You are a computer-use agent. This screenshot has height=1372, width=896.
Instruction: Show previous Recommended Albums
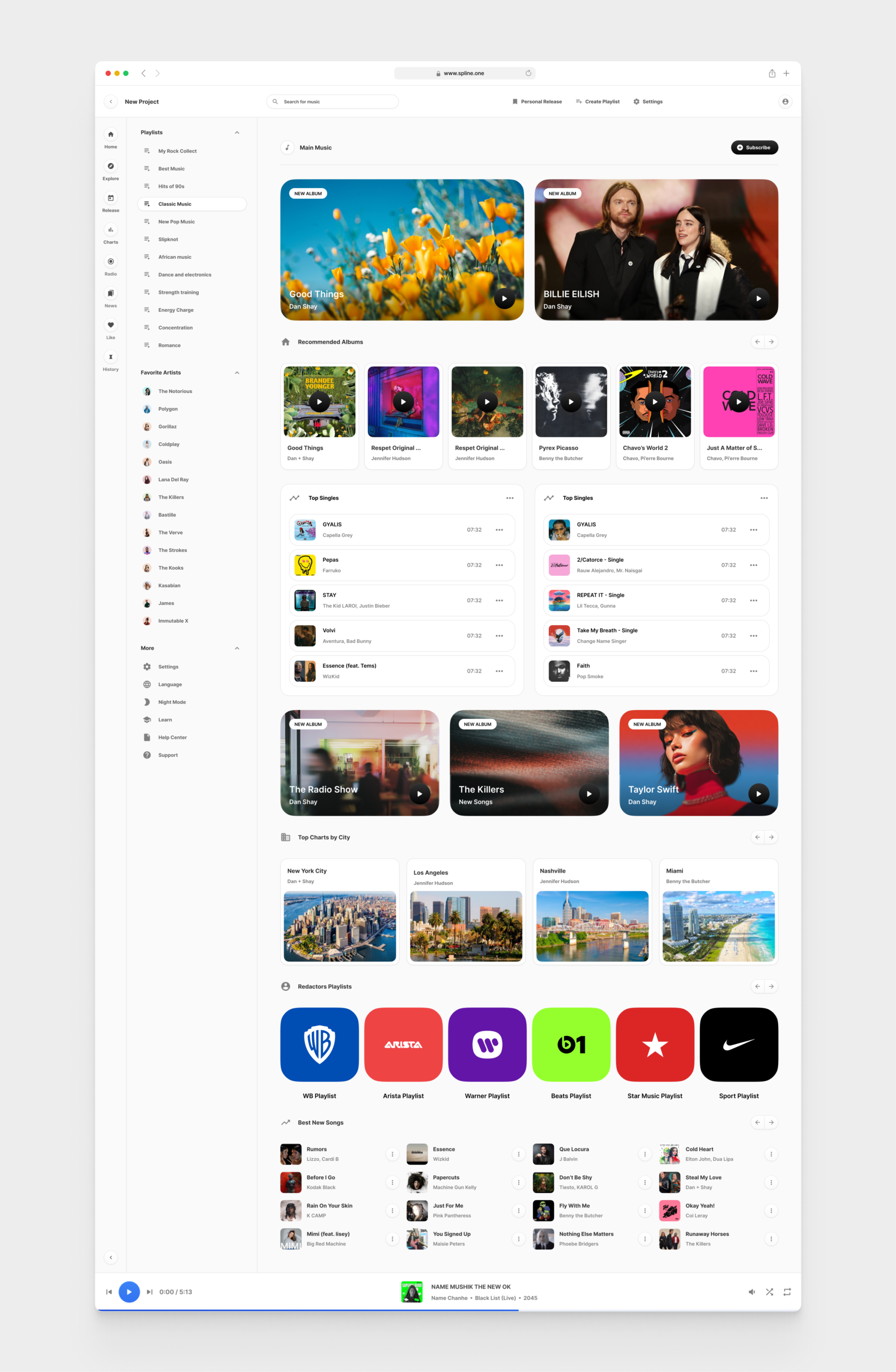758,342
